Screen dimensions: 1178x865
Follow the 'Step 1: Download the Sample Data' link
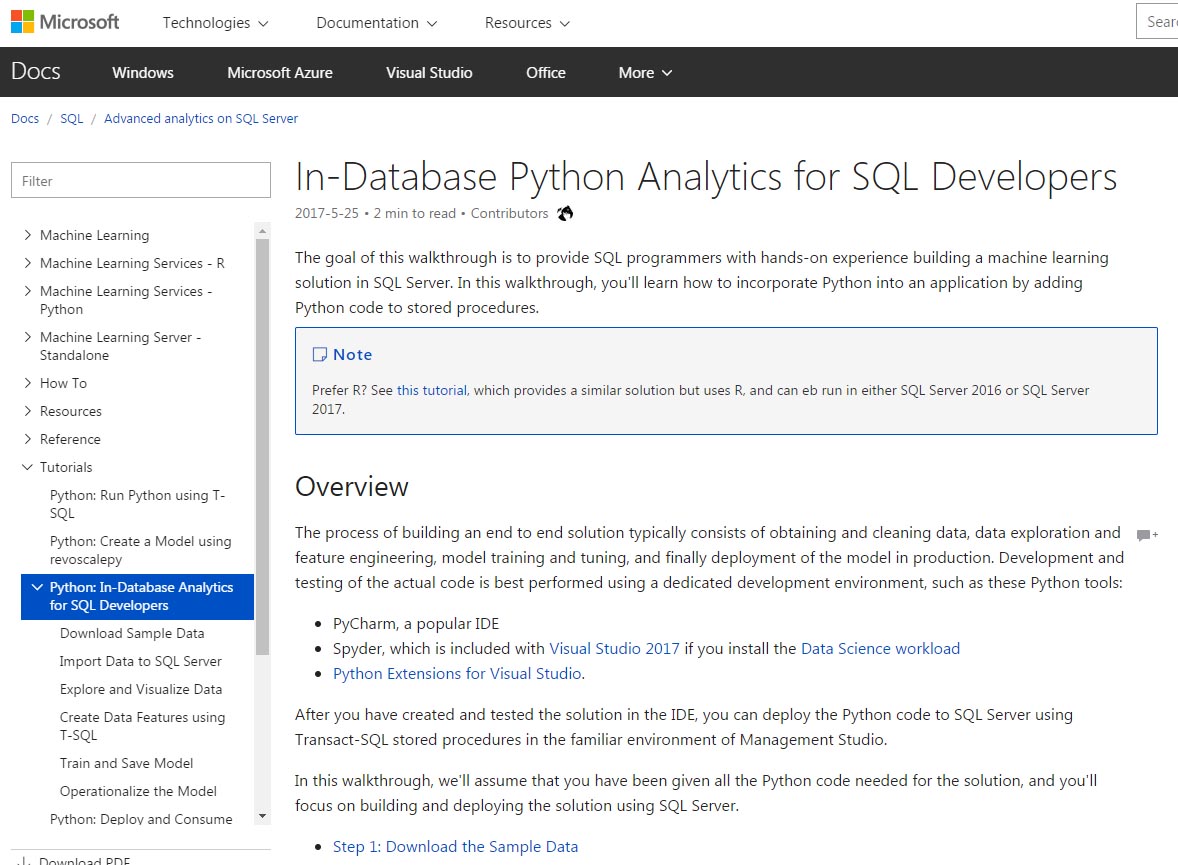pos(455,846)
